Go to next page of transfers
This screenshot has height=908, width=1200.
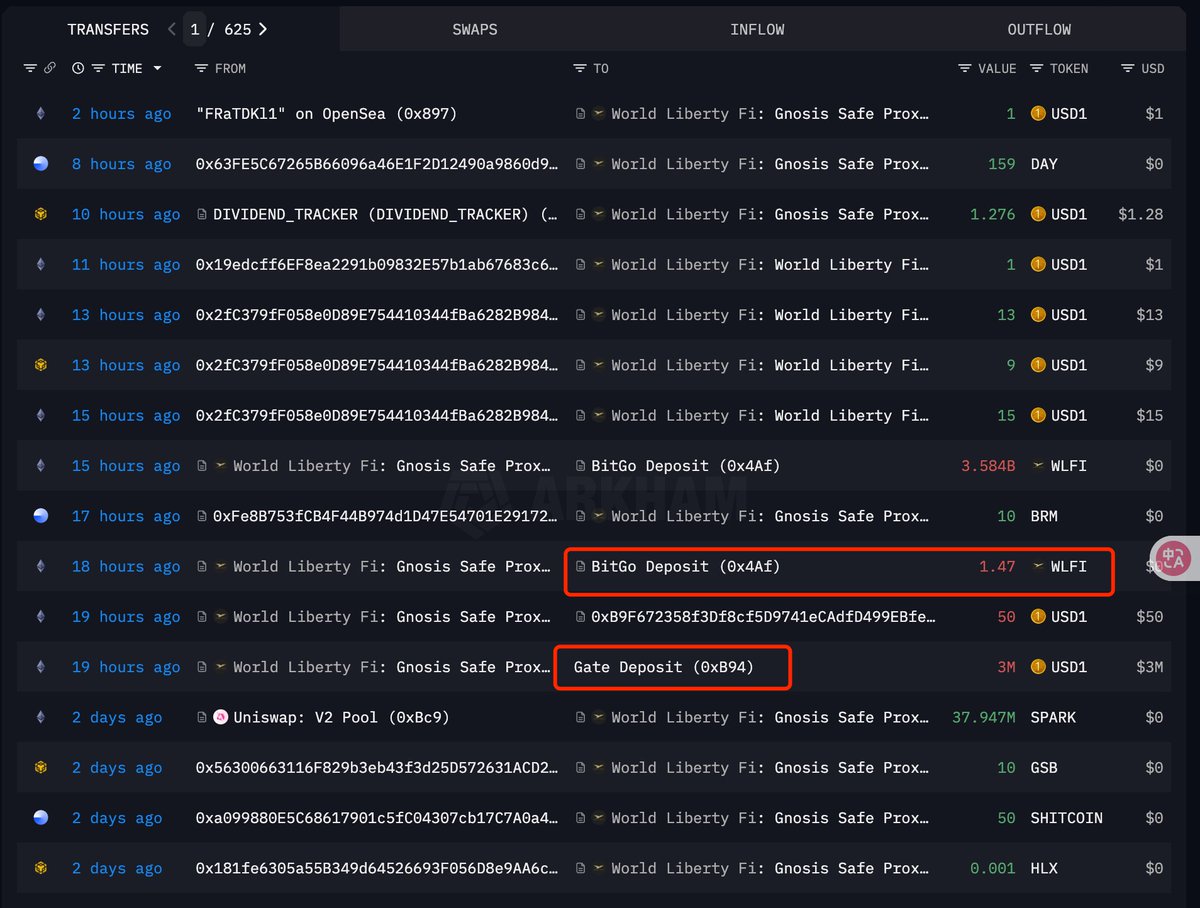point(263,29)
